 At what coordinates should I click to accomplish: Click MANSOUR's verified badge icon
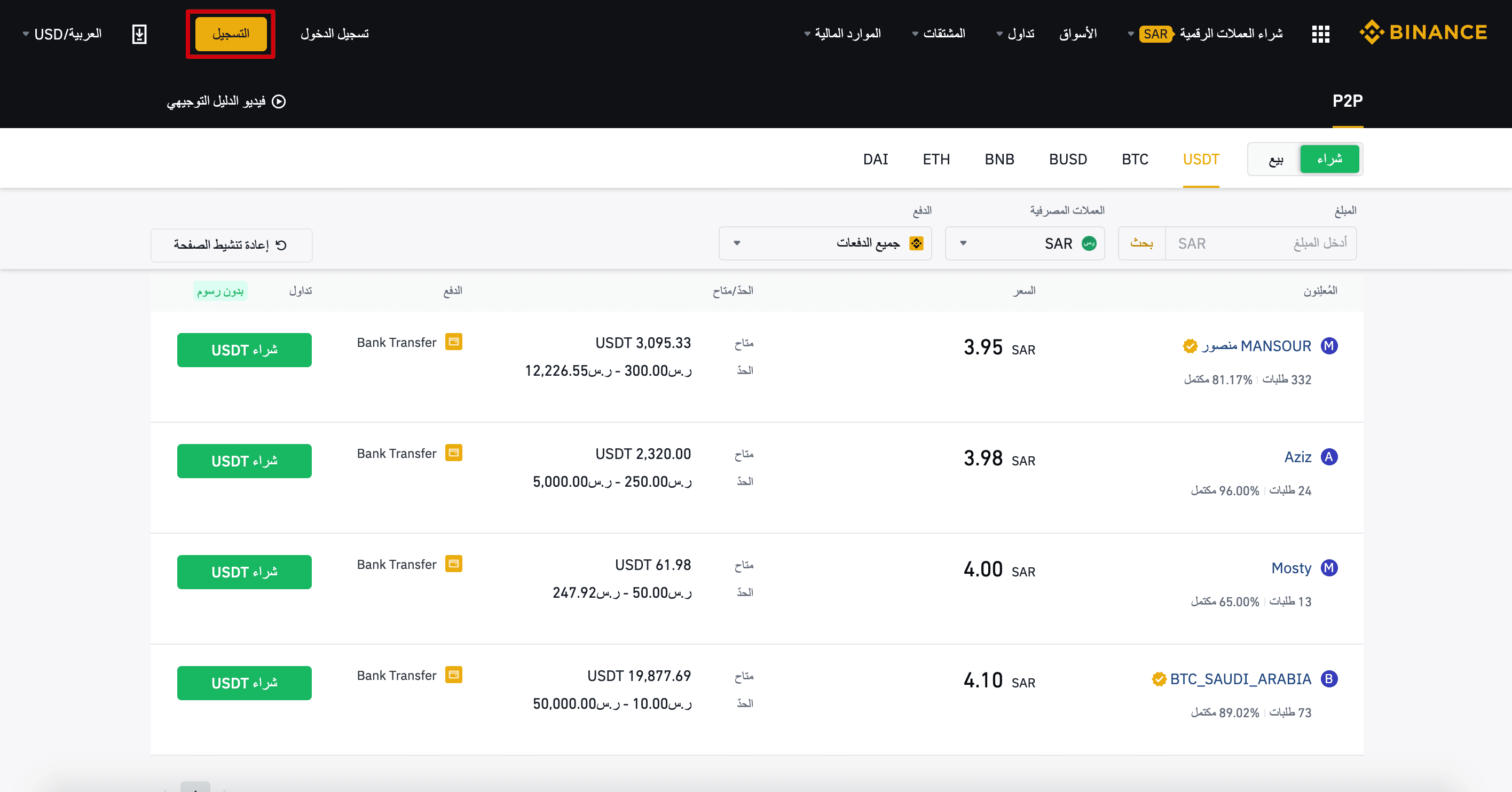[x=1190, y=346]
